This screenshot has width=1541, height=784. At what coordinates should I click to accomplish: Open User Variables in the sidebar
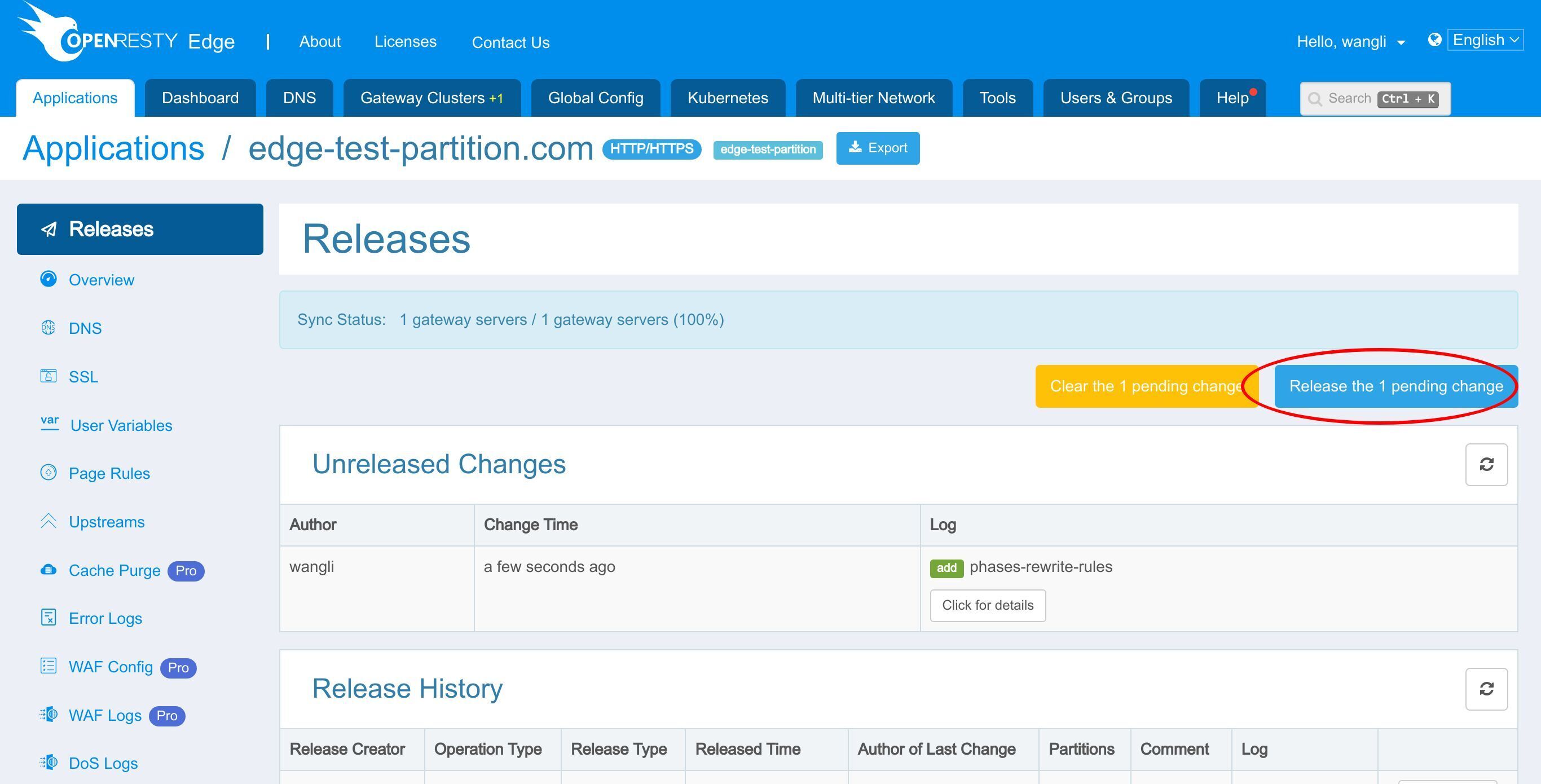121,425
